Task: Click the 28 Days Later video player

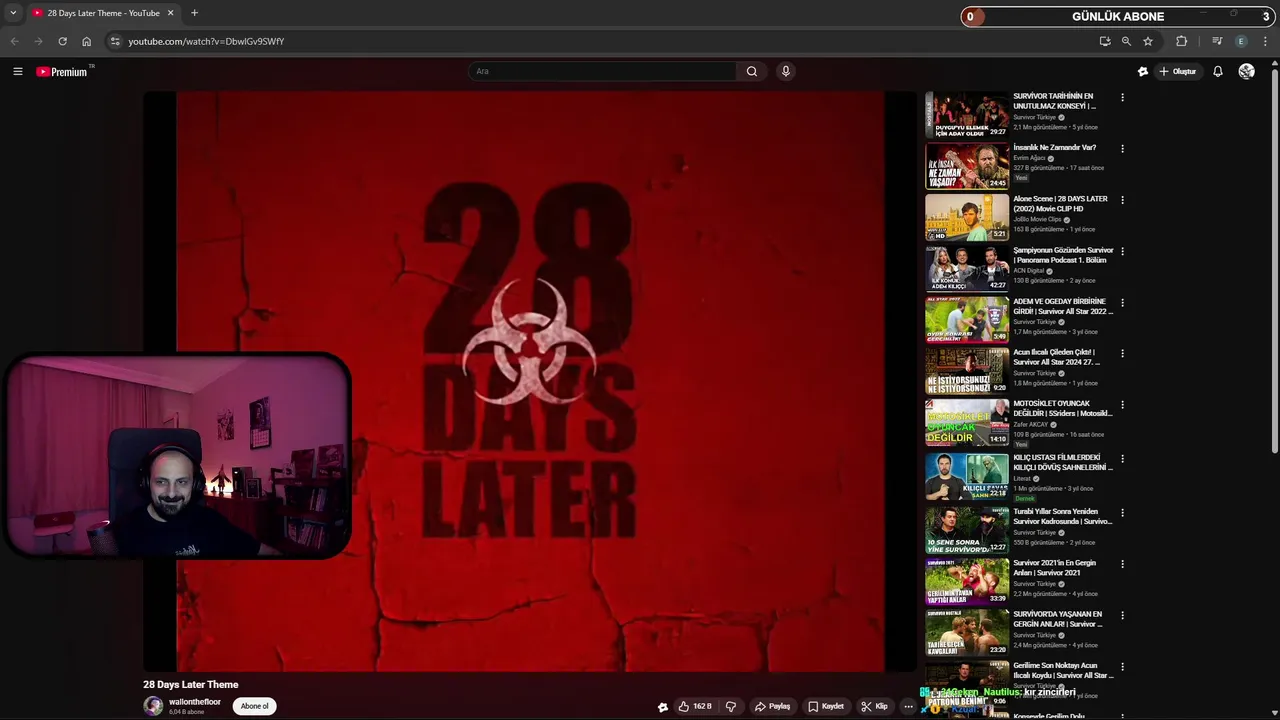Action: pyautogui.click(x=530, y=381)
